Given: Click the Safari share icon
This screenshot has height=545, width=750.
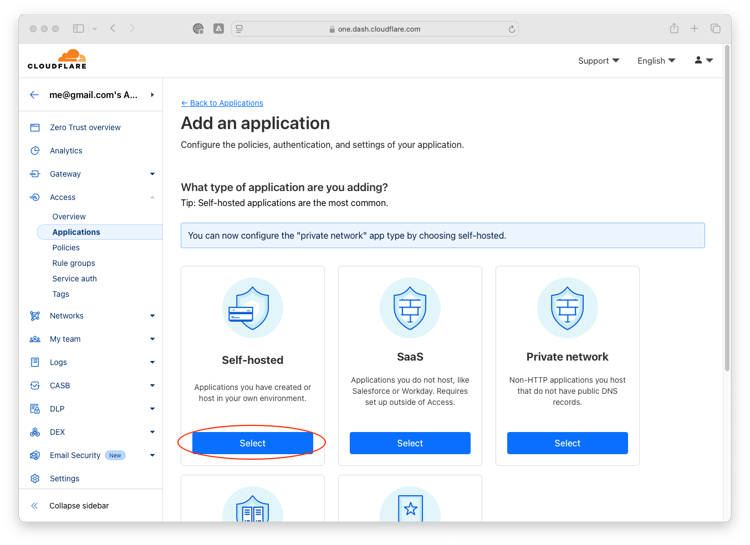Looking at the screenshot, I should coord(674,28).
